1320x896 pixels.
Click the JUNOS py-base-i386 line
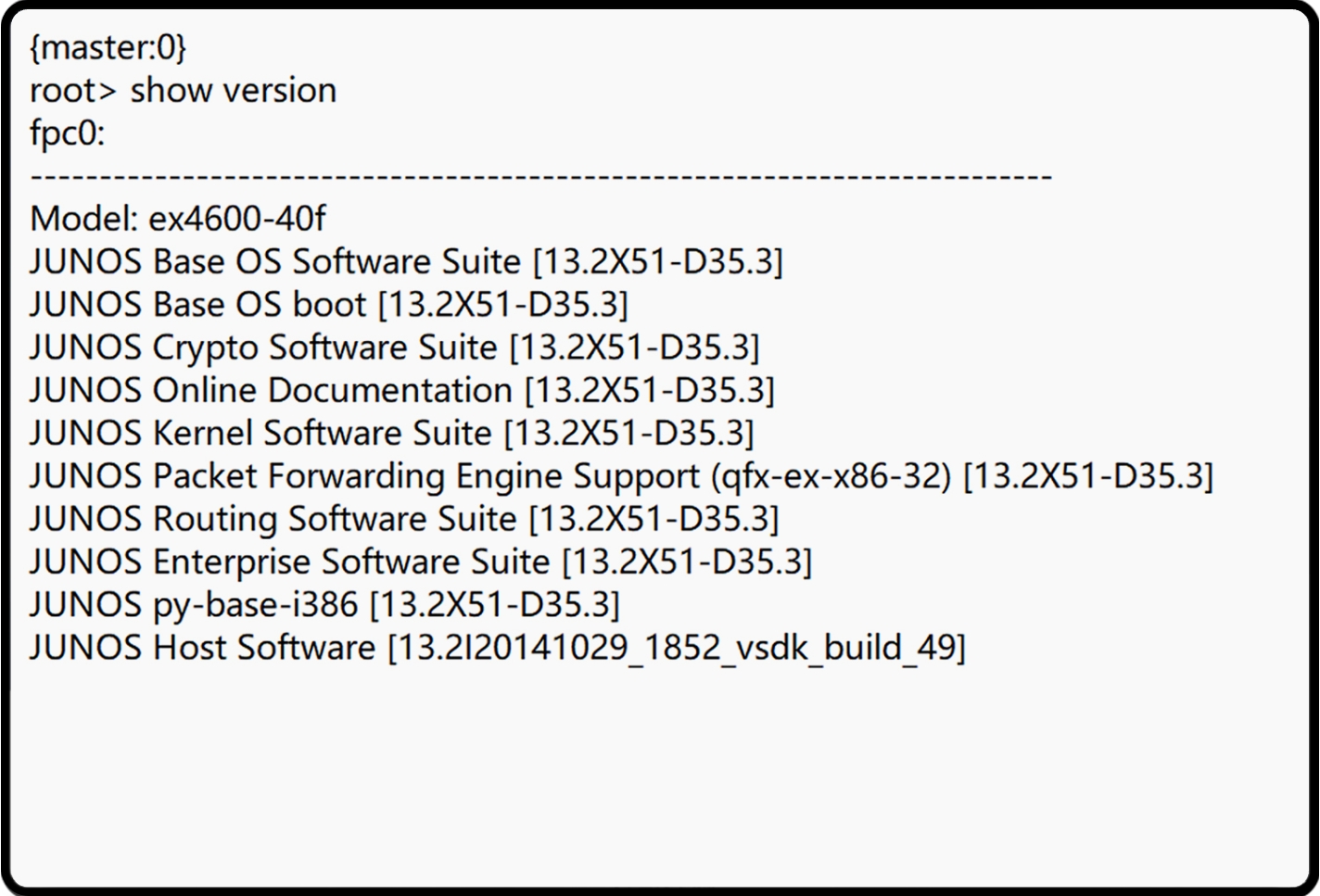tap(324, 604)
